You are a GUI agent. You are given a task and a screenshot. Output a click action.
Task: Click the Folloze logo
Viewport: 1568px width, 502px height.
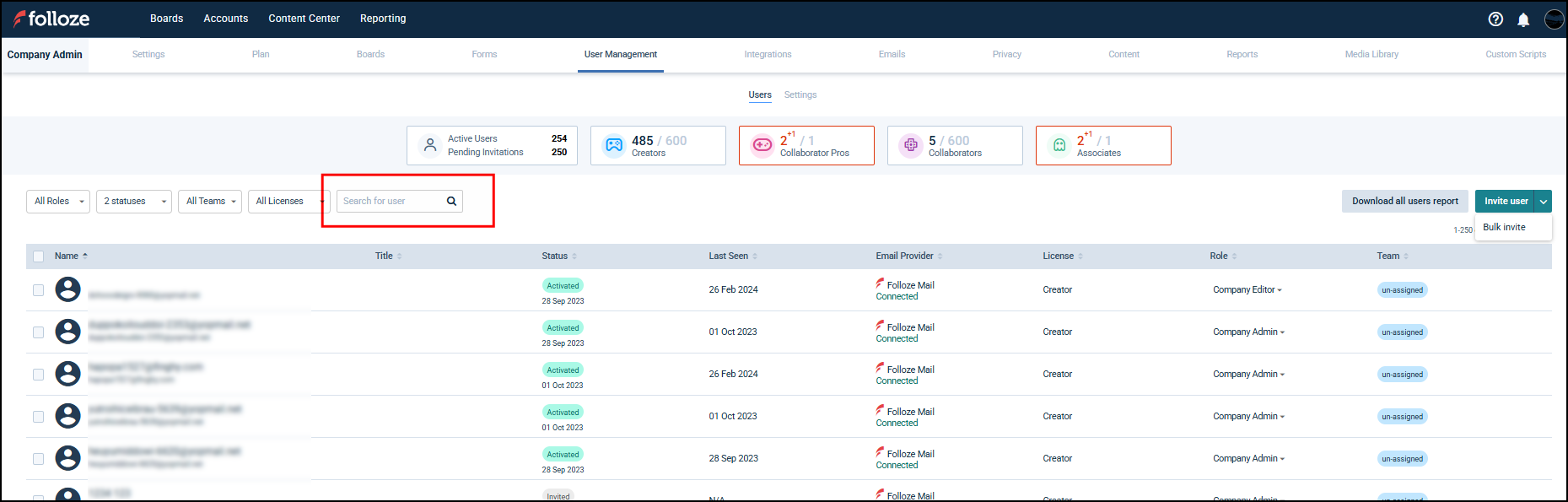tap(51, 19)
